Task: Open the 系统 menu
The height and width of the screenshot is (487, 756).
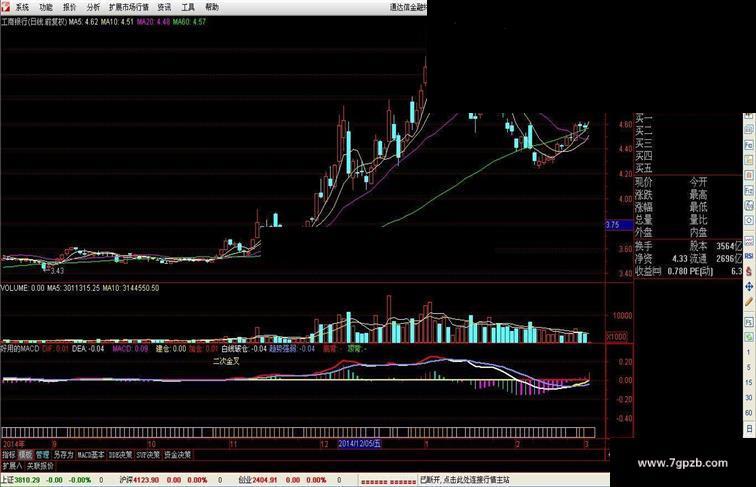Action: pyautogui.click(x=23, y=7)
